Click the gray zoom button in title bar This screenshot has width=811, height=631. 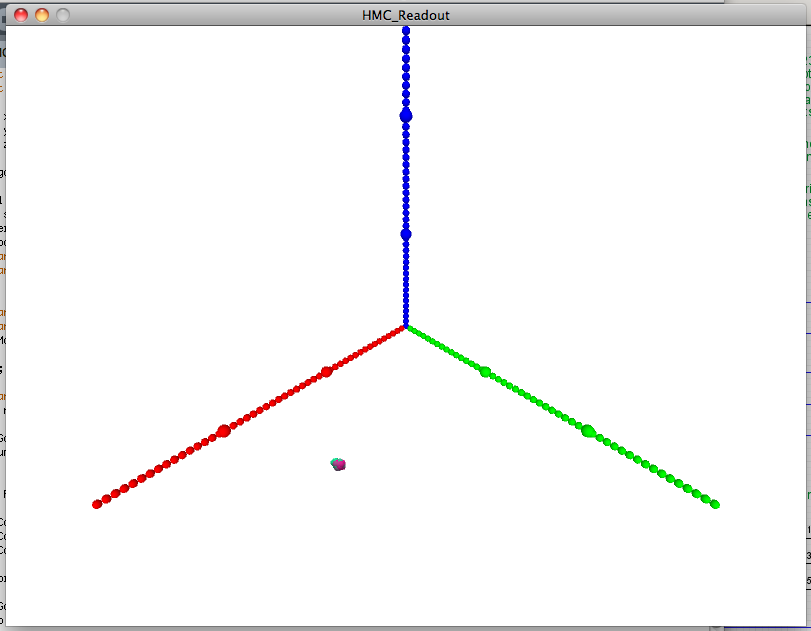click(63, 15)
